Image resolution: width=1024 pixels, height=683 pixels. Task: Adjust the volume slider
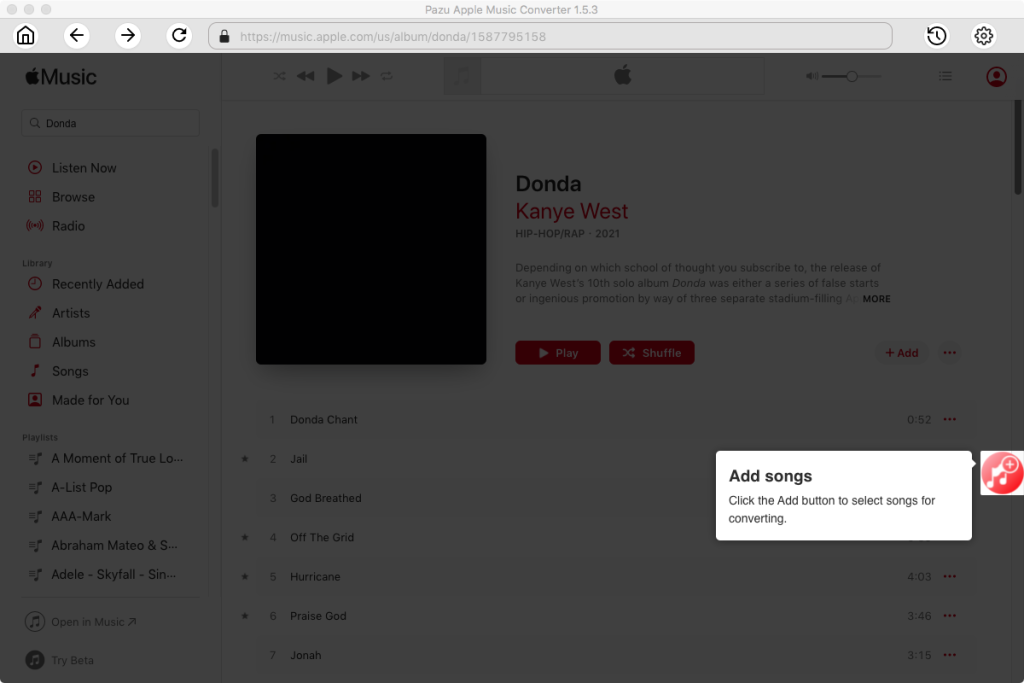point(851,76)
